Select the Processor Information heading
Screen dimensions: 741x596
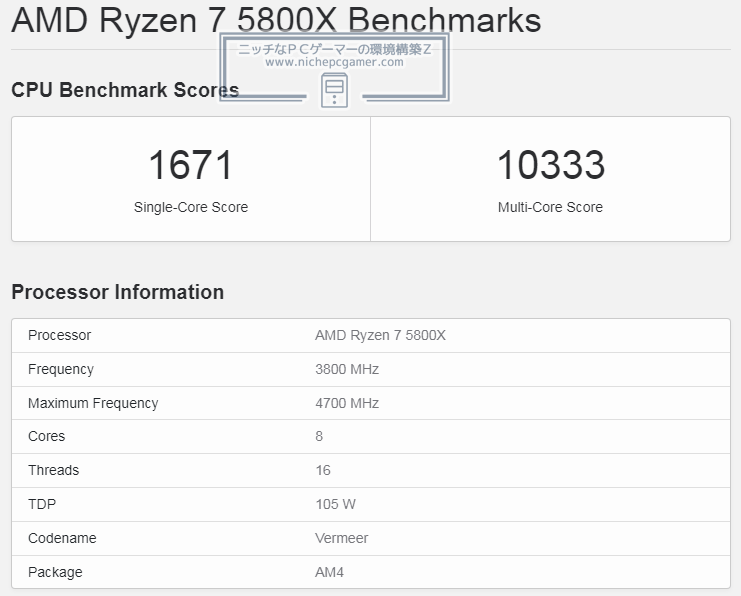(117, 292)
